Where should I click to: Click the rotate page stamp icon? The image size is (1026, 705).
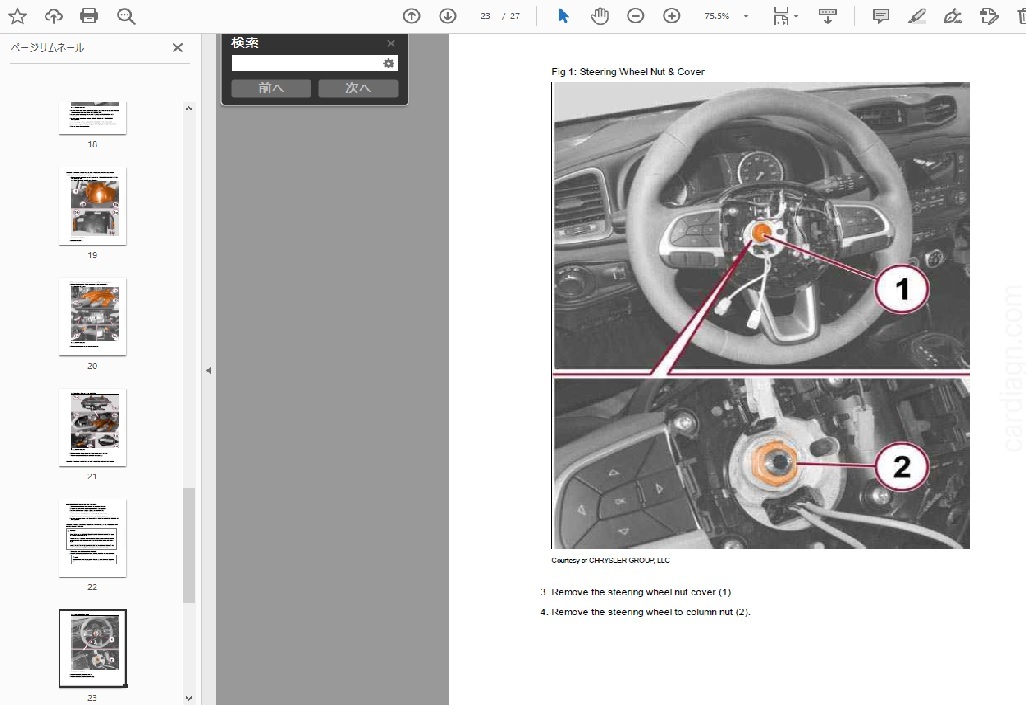pyautogui.click(x=989, y=16)
